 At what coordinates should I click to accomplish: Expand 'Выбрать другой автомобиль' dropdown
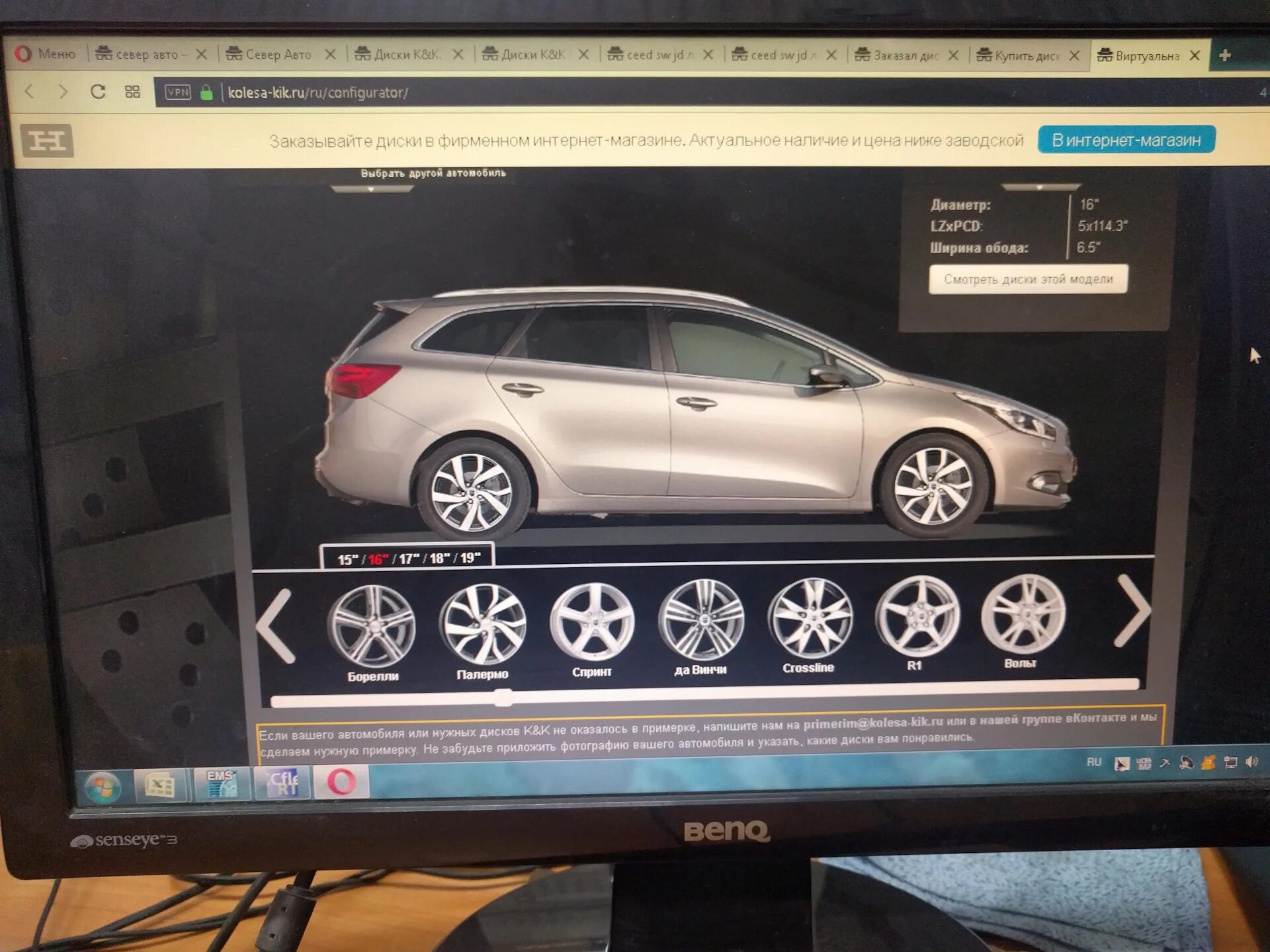371,188
